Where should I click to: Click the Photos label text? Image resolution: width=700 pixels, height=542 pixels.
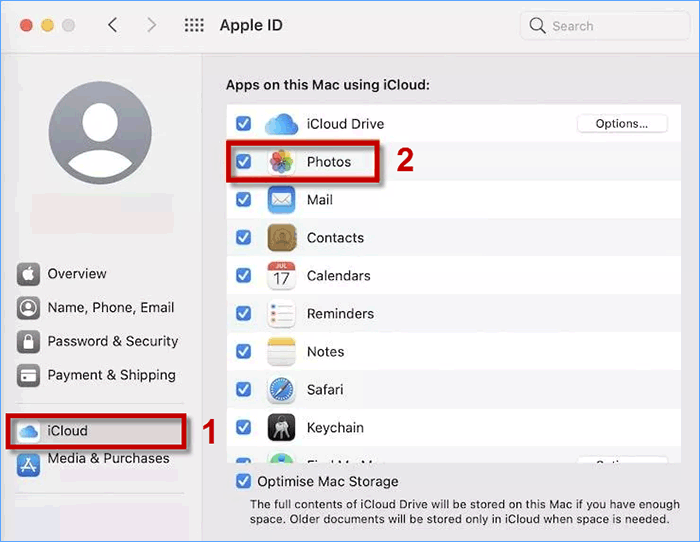tap(329, 162)
